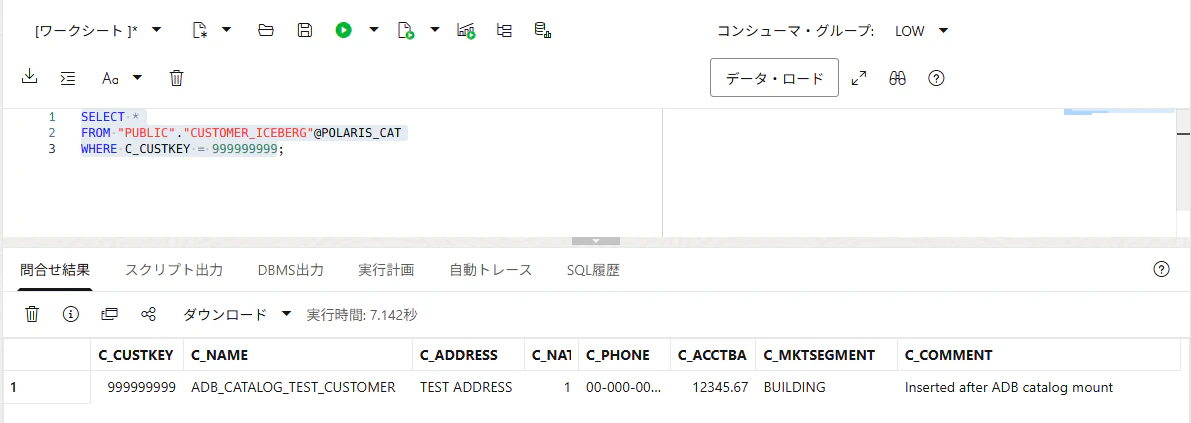Click the 実行時間: 7.142秒 text
Screen dimensions: 1191x423
362,314
